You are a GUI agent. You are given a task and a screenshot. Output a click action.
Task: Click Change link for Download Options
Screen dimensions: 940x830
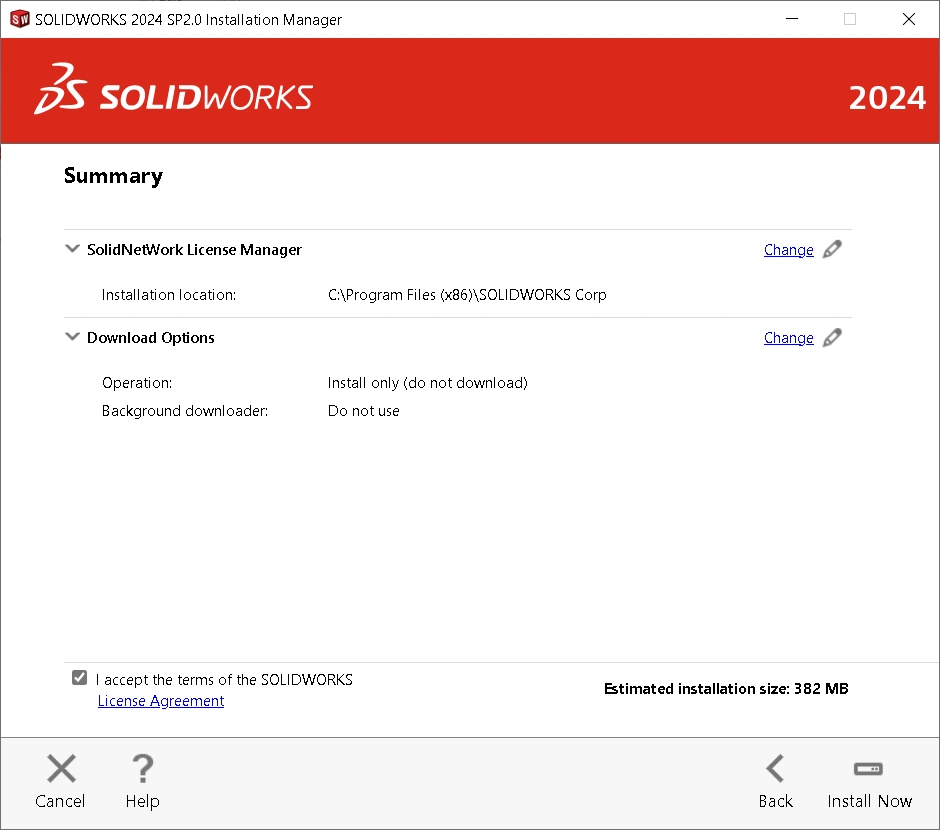point(788,338)
